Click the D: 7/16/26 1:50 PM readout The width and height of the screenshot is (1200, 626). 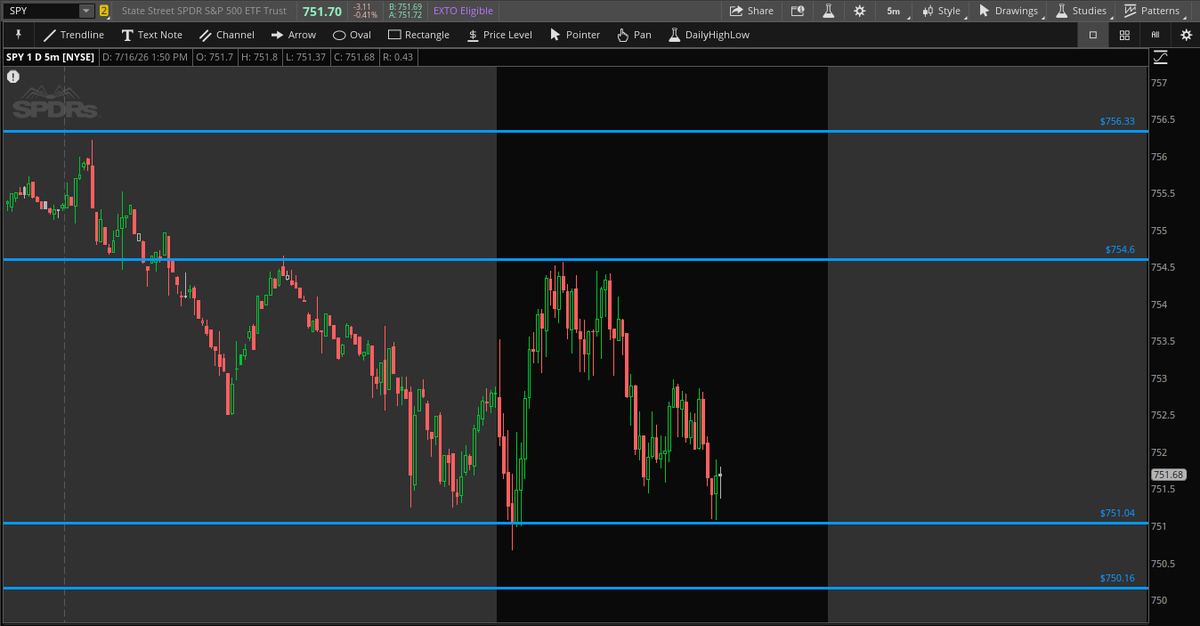145,57
